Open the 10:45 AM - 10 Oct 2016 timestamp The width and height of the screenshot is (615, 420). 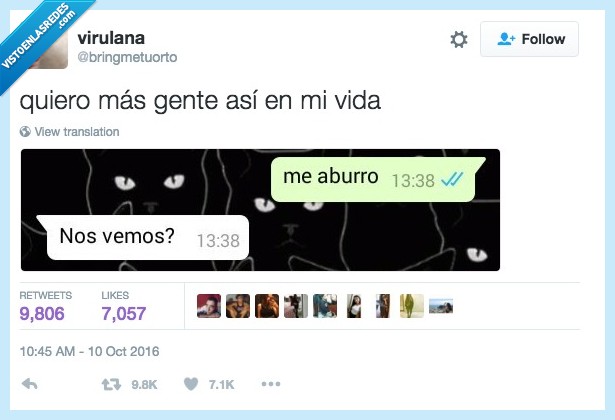coord(89,351)
